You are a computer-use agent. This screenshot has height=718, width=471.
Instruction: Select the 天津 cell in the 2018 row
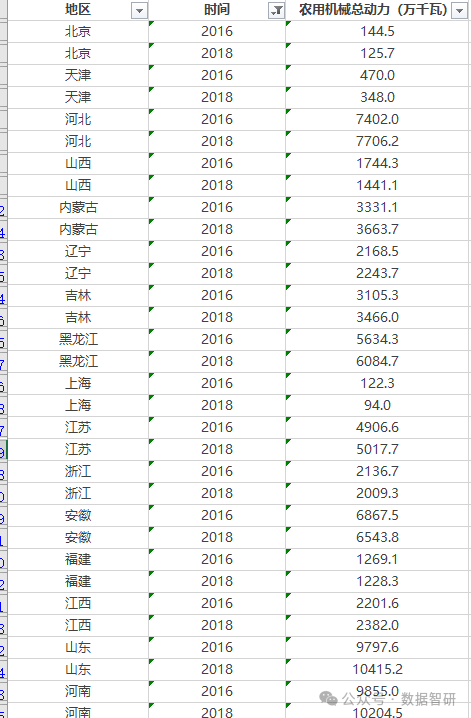click(x=78, y=98)
